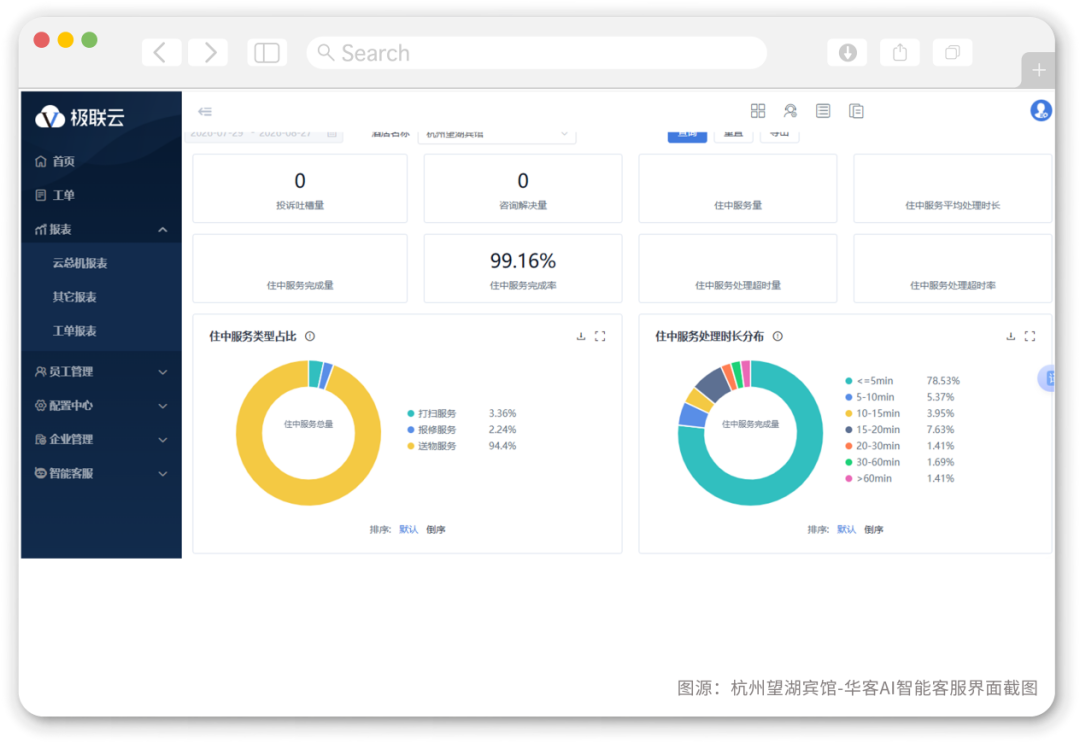
Task: Download the 住中服务处理时长分布 chart
Action: 1010,336
